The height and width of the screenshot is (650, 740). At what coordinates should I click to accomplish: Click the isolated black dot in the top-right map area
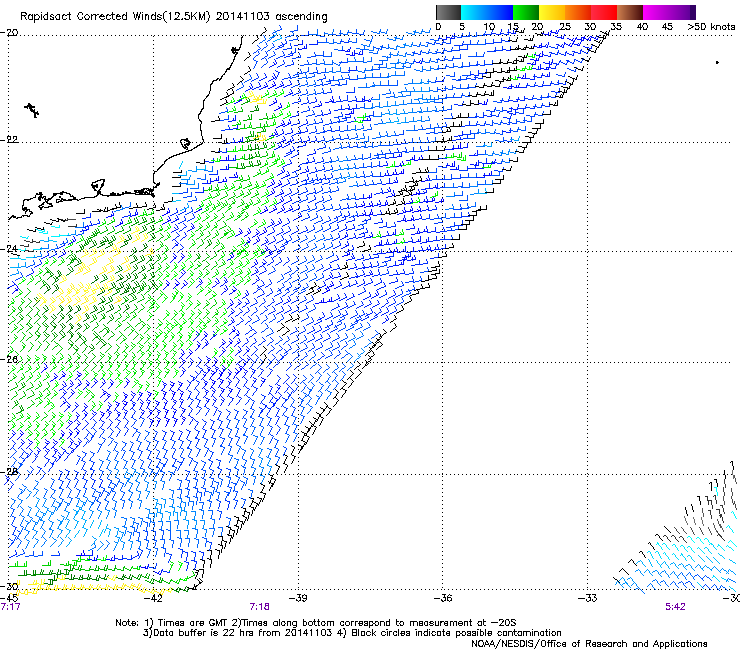[x=717, y=62]
